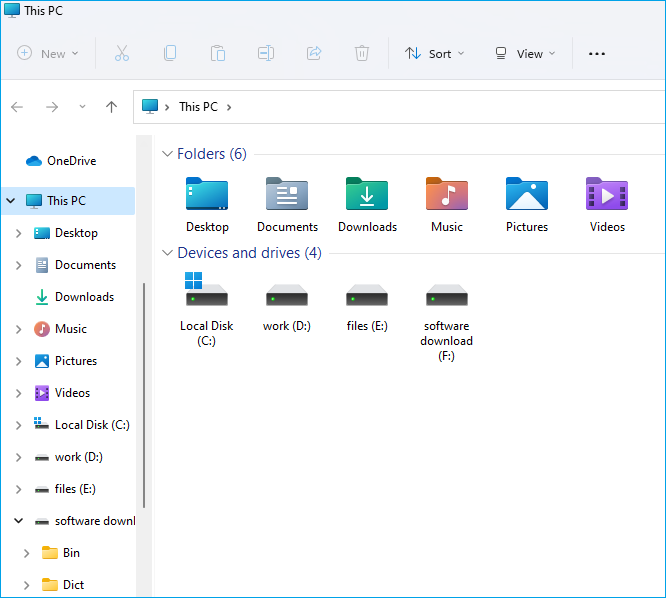Viewport: 666px width, 598px height.
Task: Open the software download (F:) drive
Action: 447,295
